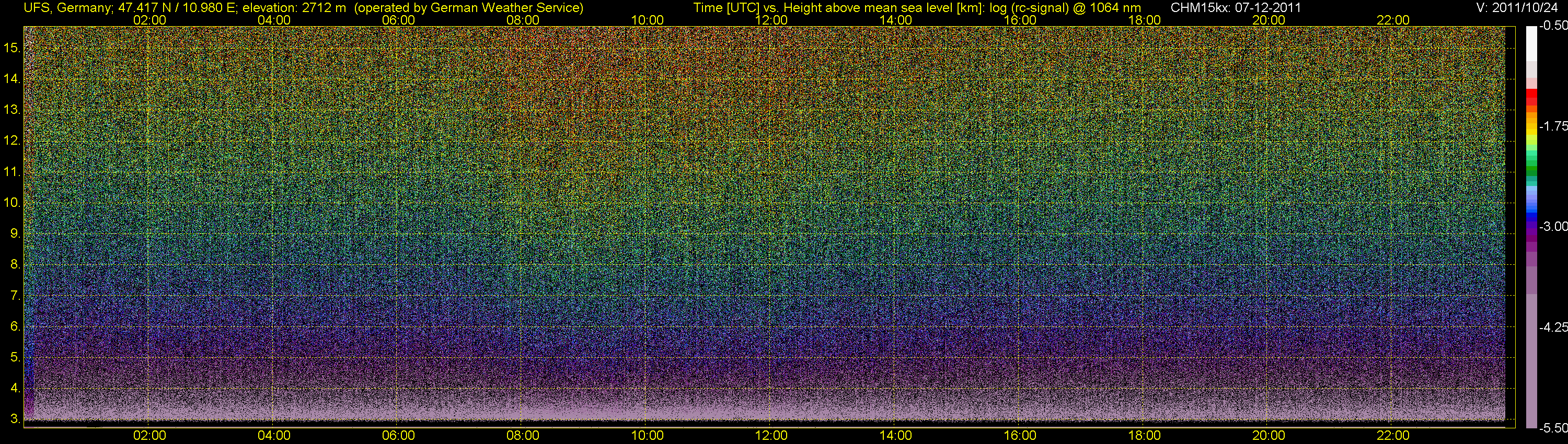Image resolution: width=1568 pixels, height=444 pixels.
Task: Click "14:00" on the lower time axis
Action: (x=896, y=436)
